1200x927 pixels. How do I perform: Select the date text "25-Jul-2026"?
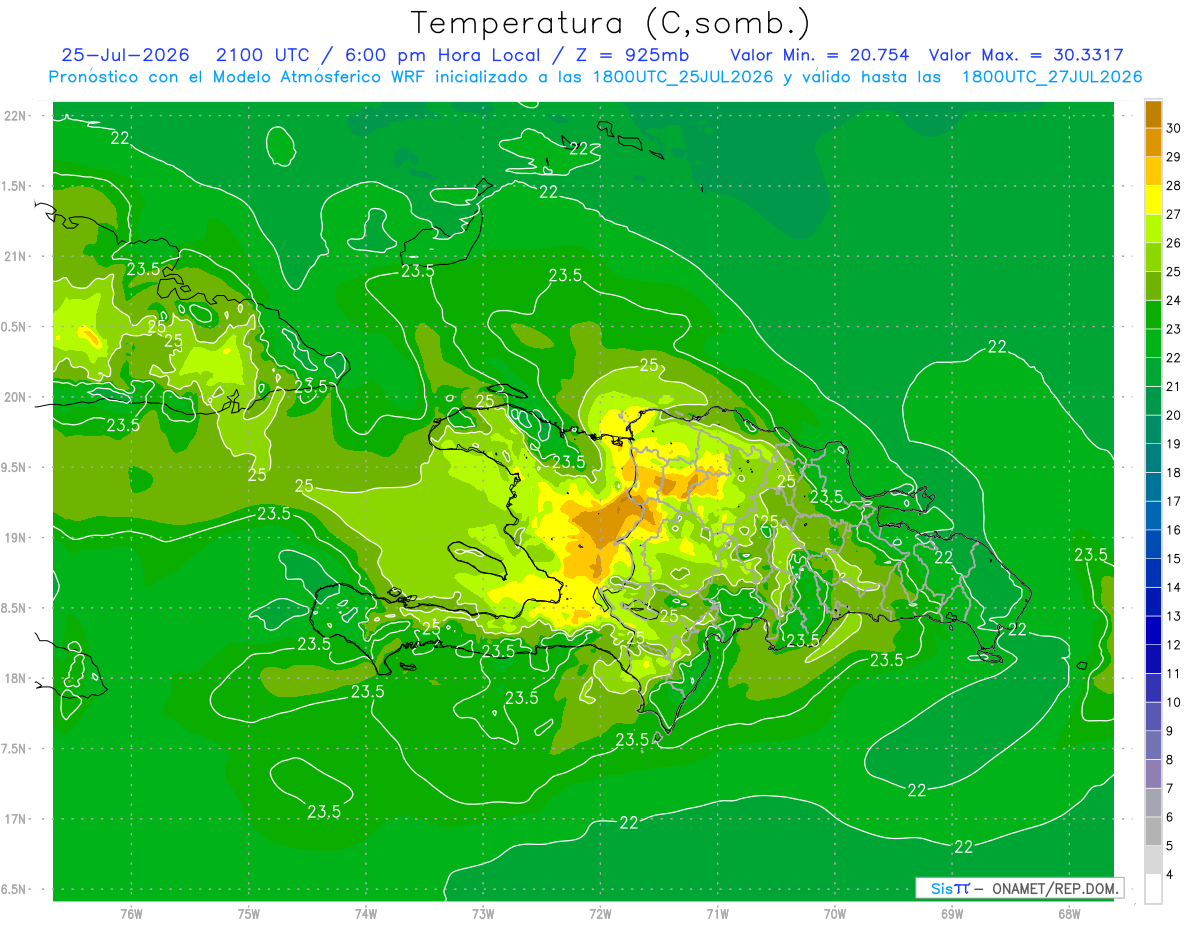pos(125,55)
